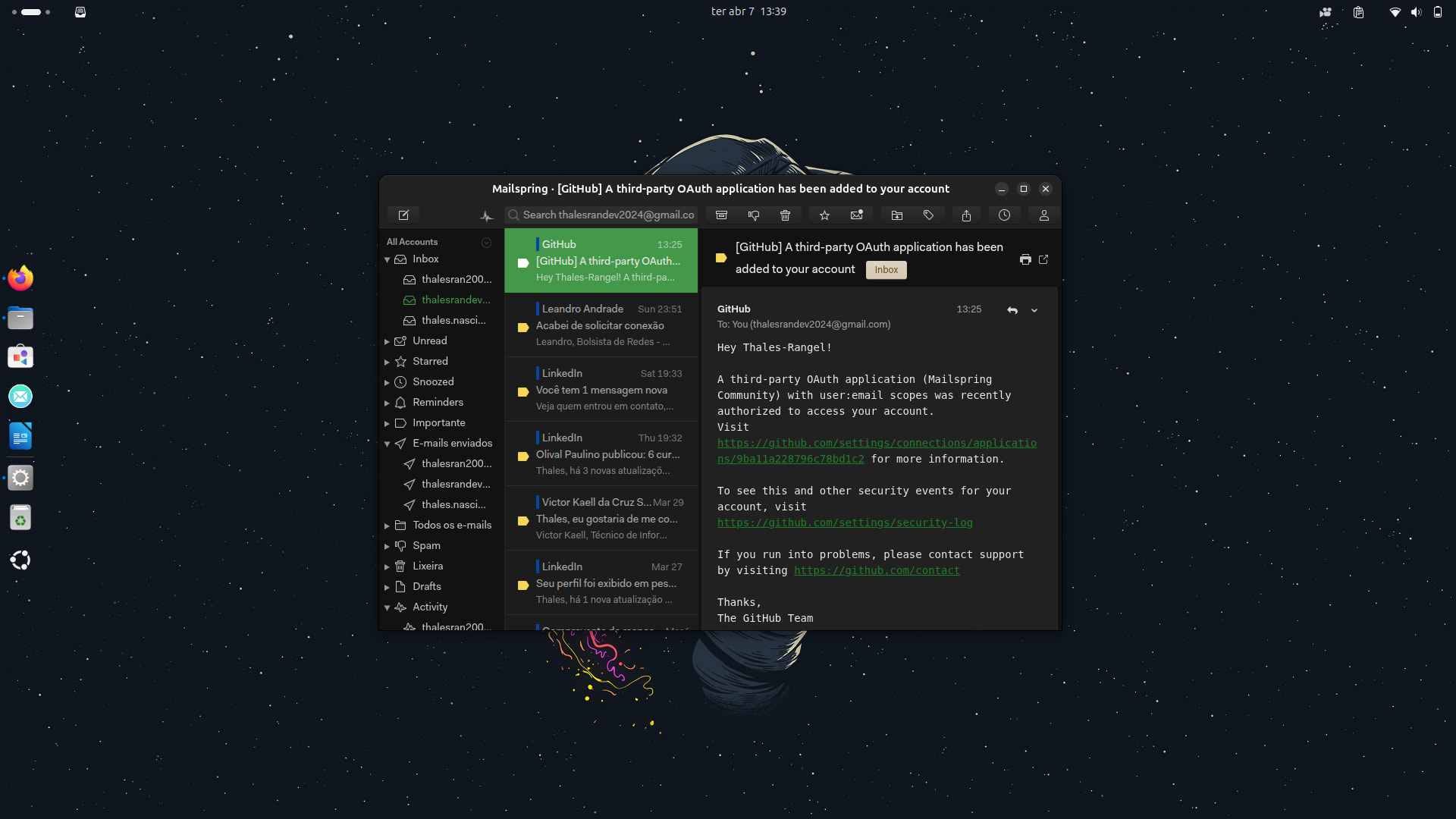
Task: Click the compose new message icon
Action: (403, 215)
